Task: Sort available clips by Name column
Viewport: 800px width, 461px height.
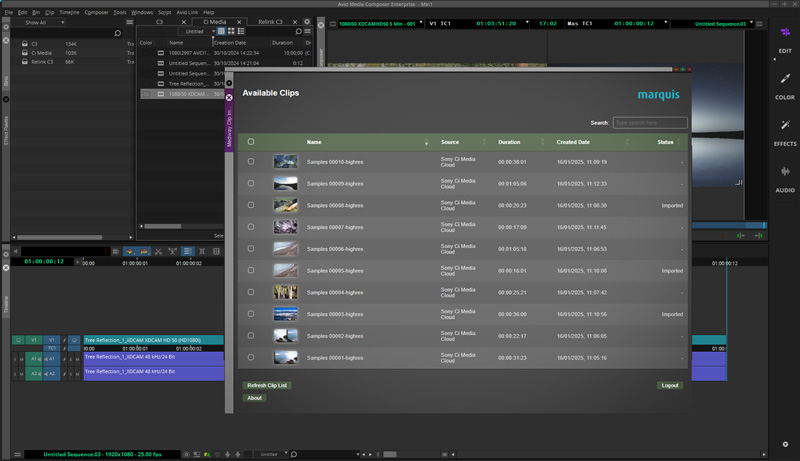Action: pos(314,142)
